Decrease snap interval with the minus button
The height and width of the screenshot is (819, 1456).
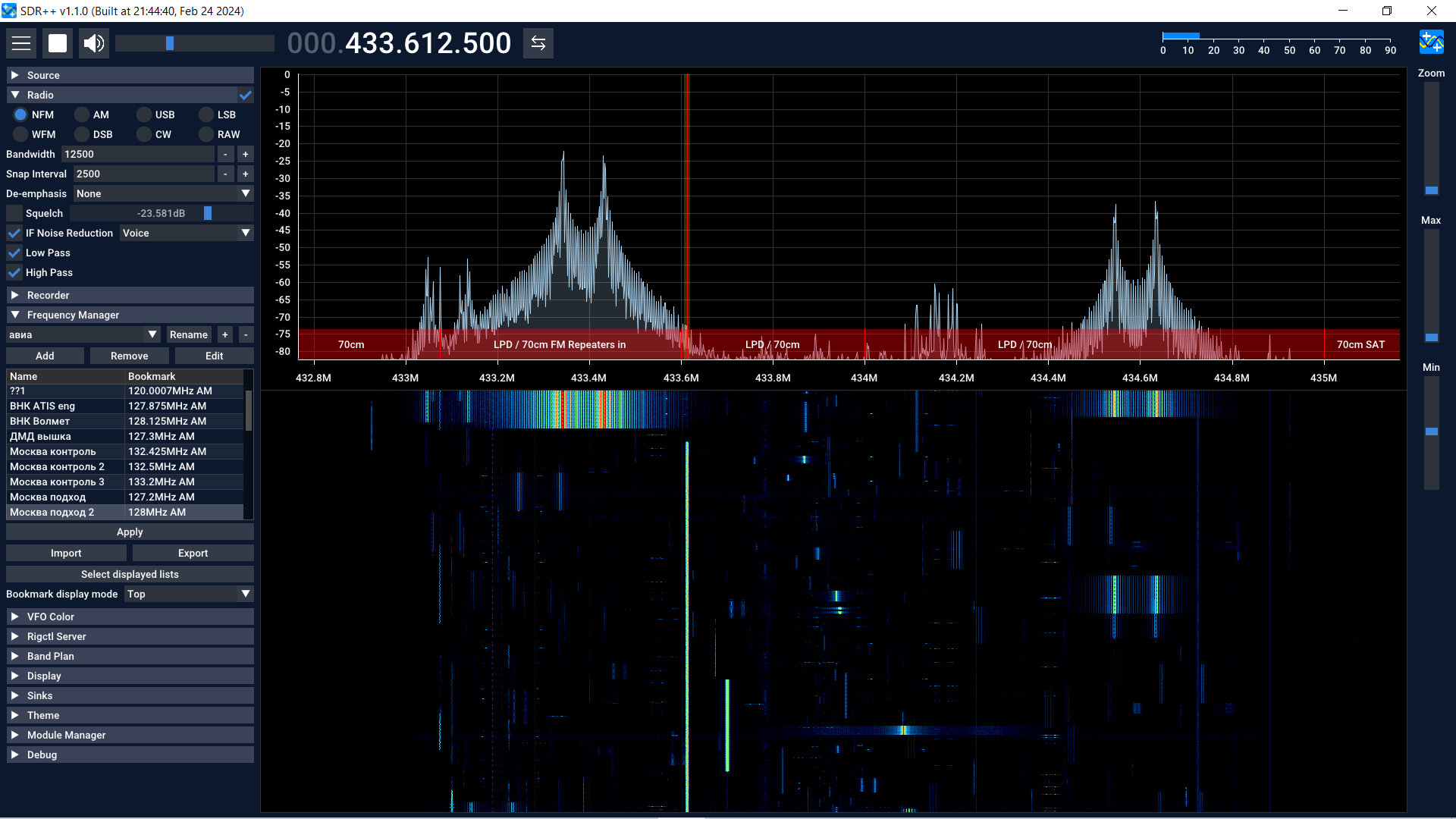click(225, 174)
